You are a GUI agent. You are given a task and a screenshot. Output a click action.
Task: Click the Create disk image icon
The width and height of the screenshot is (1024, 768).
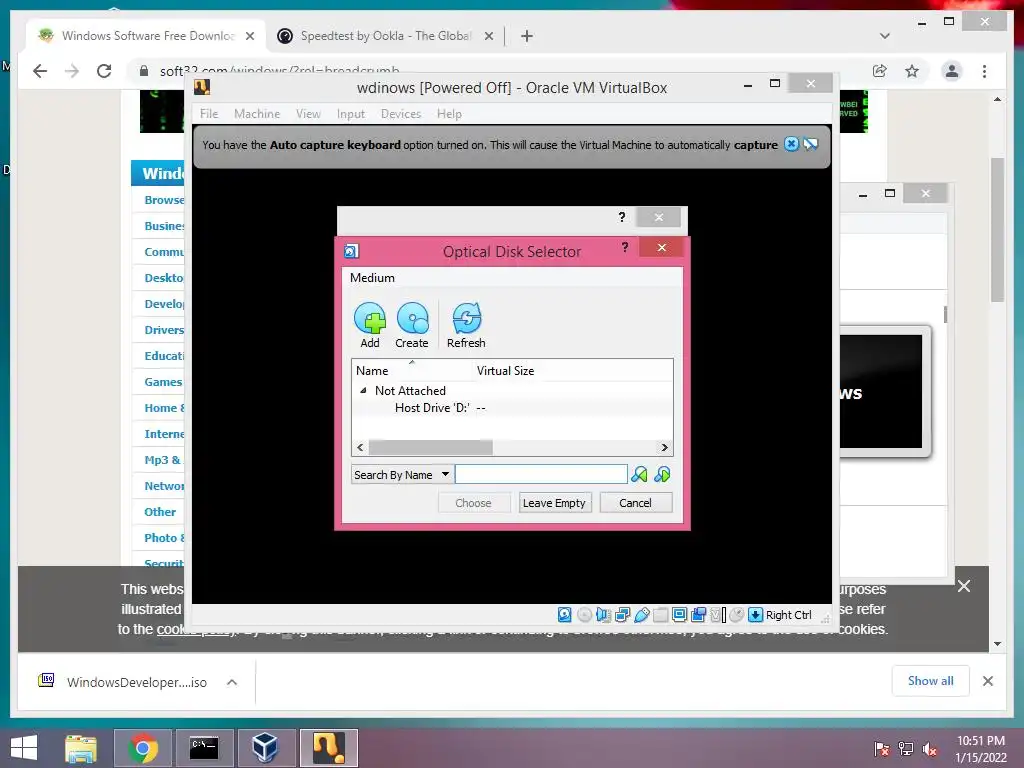click(x=412, y=325)
